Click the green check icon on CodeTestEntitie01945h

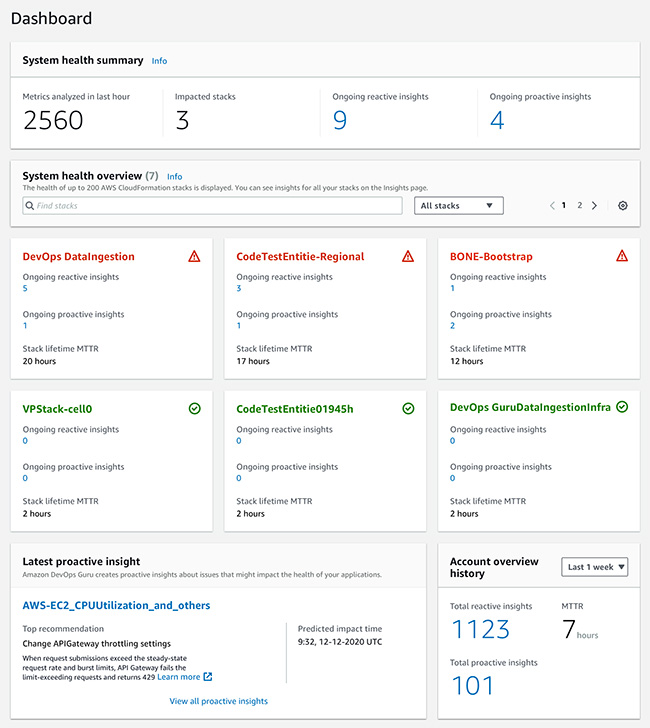pos(408,409)
